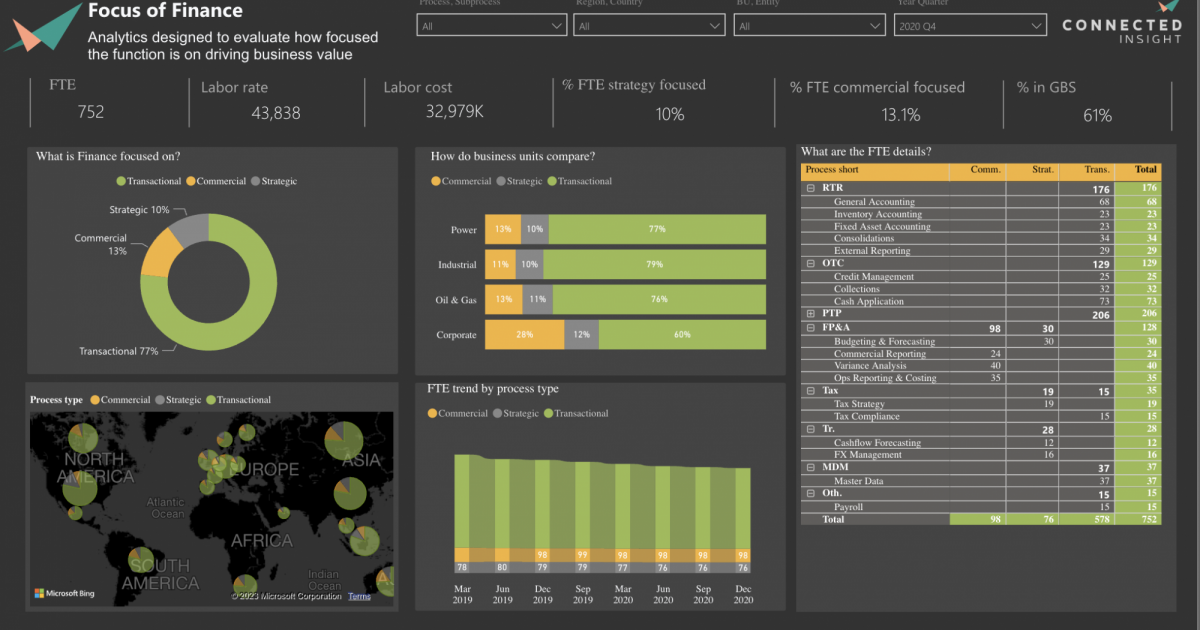This screenshot has height=630, width=1200.
Task: Expand the PTP process row
Action: pyautogui.click(x=810, y=313)
